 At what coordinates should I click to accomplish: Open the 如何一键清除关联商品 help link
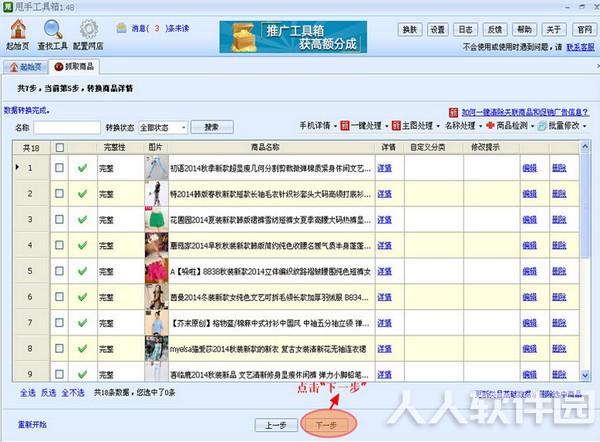click(524, 112)
